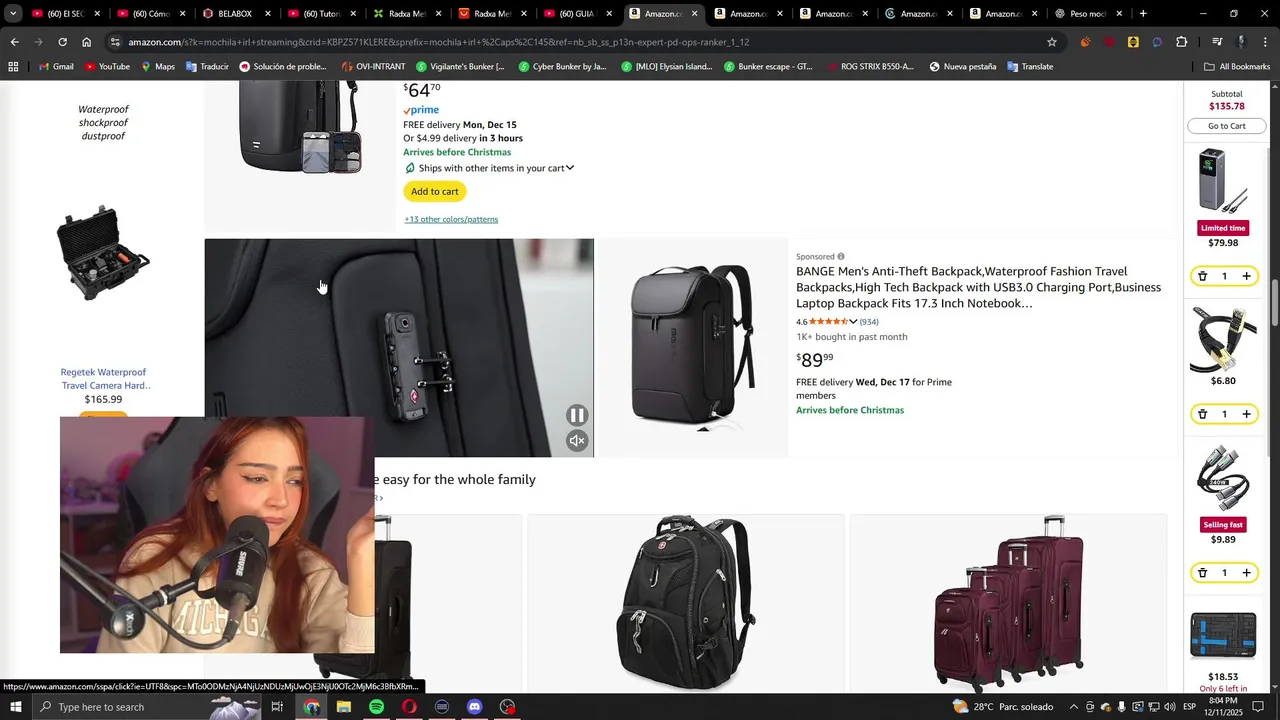Open the YouTube bookmark
1280x720 pixels.
point(107,67)
